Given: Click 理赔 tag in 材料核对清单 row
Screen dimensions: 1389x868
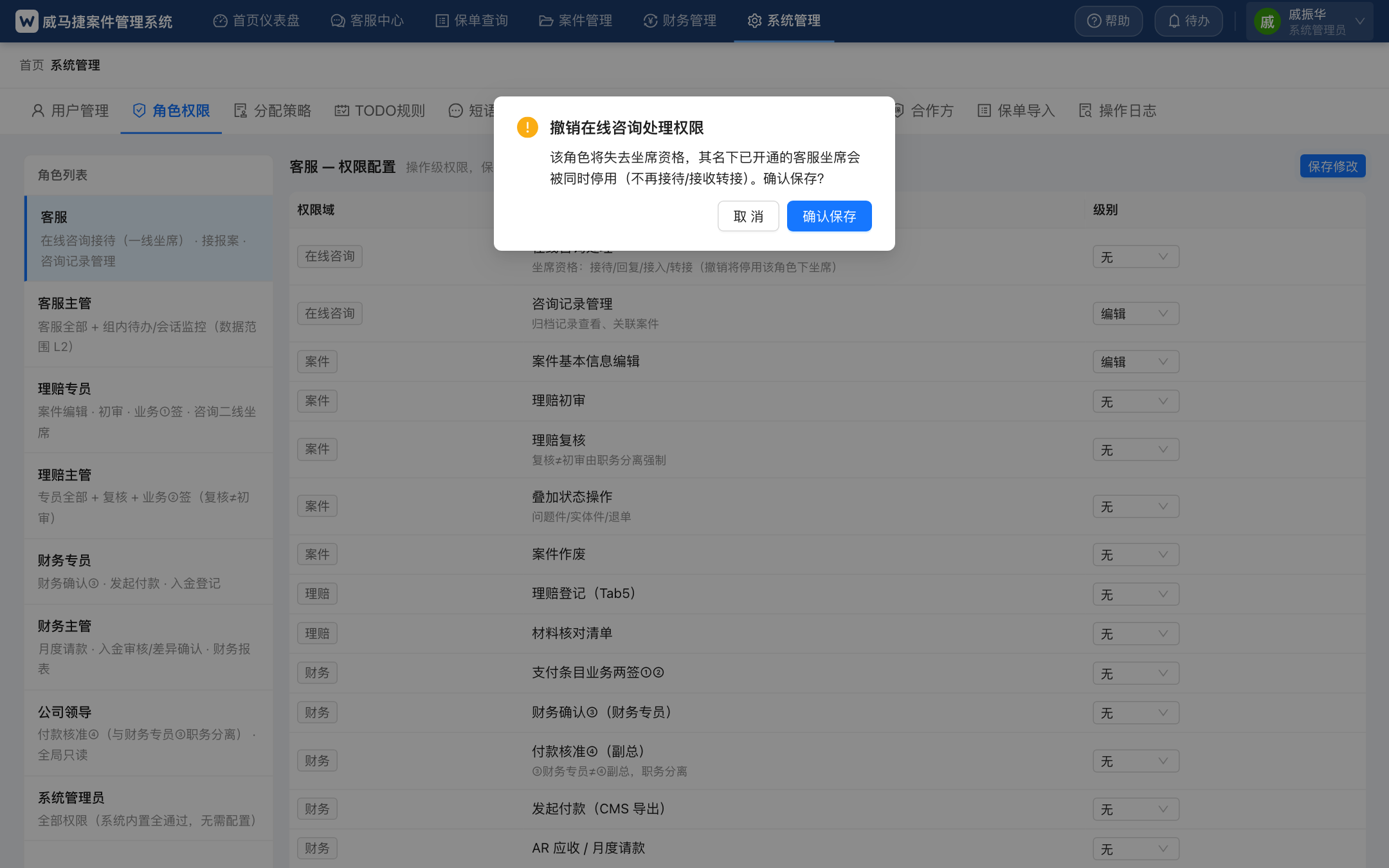Looking at the screenshot, I should pos(317,633).
